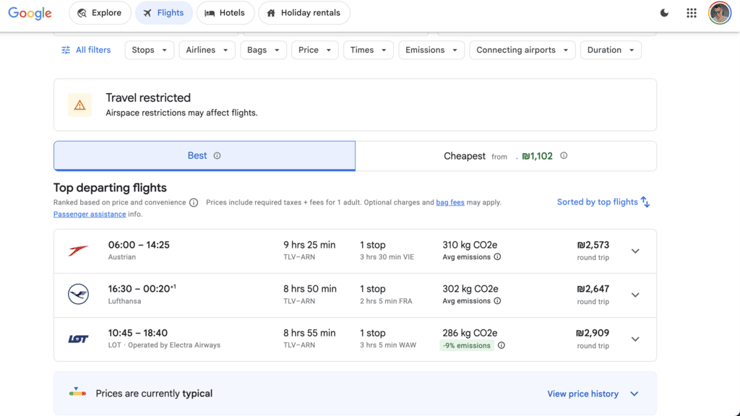Viewport: 740px width, 416px height.
Task: Click the info icon after 'price and convenience'
Action: pyautogui.click(x=193, y=203)
